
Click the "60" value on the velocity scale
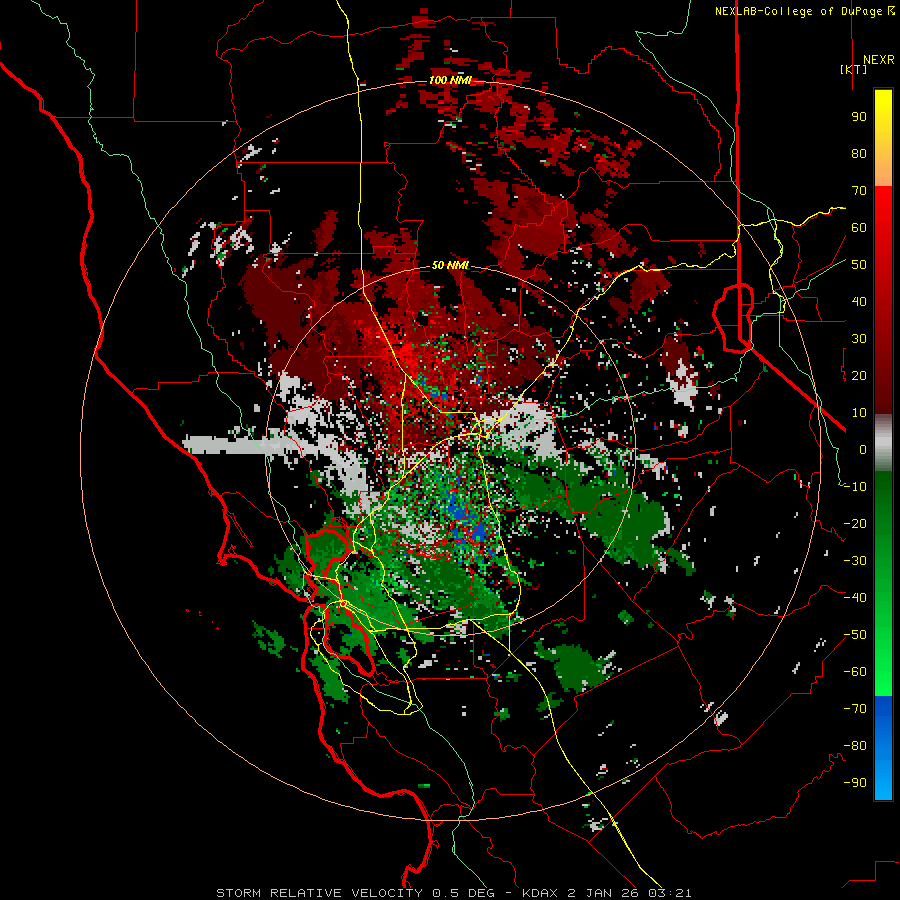coord(859,227)
